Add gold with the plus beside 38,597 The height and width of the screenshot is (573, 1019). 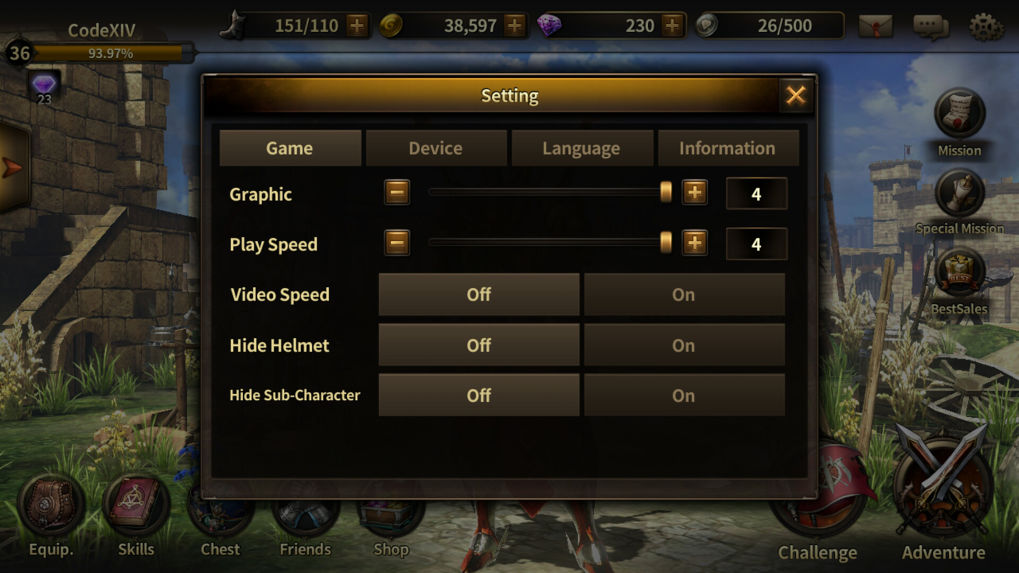coord(515,26)
